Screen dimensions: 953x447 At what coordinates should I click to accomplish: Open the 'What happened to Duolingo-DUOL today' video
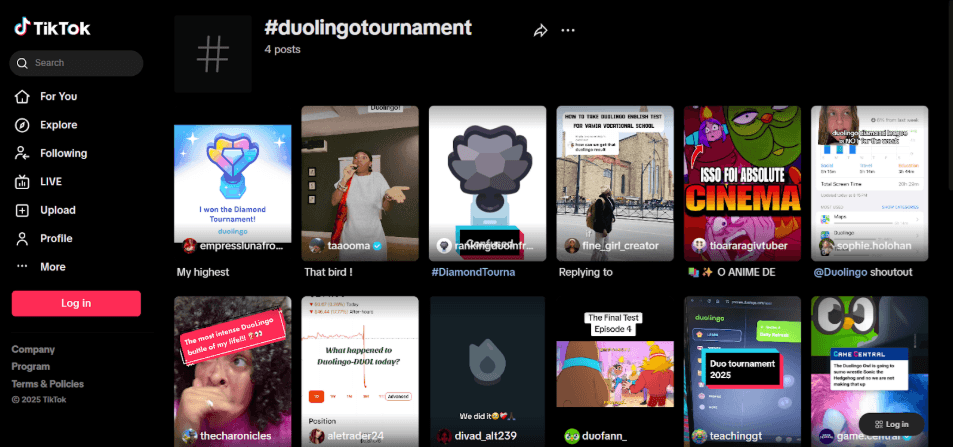pyautogui.click(x=360, y=371)
